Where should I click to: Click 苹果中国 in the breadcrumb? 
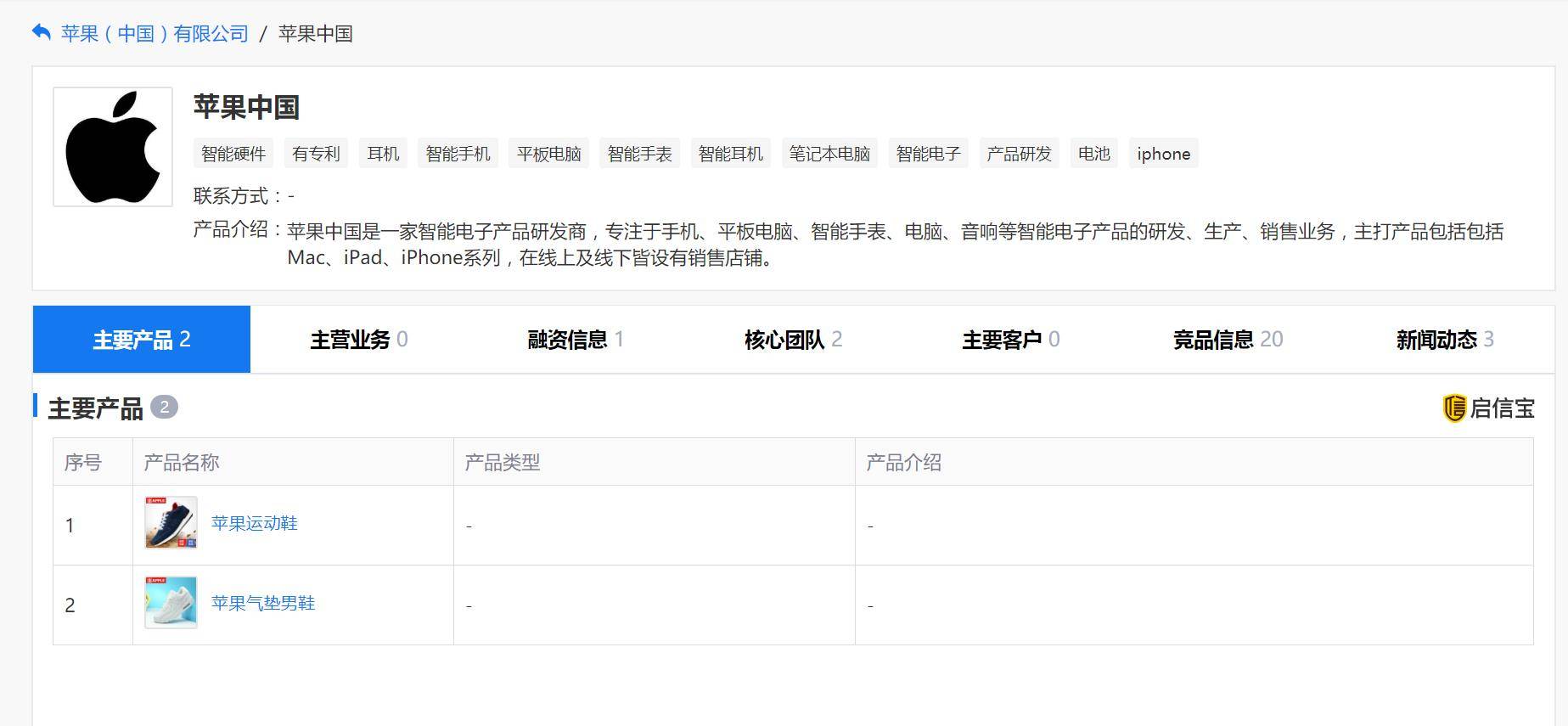click(316, 33)
